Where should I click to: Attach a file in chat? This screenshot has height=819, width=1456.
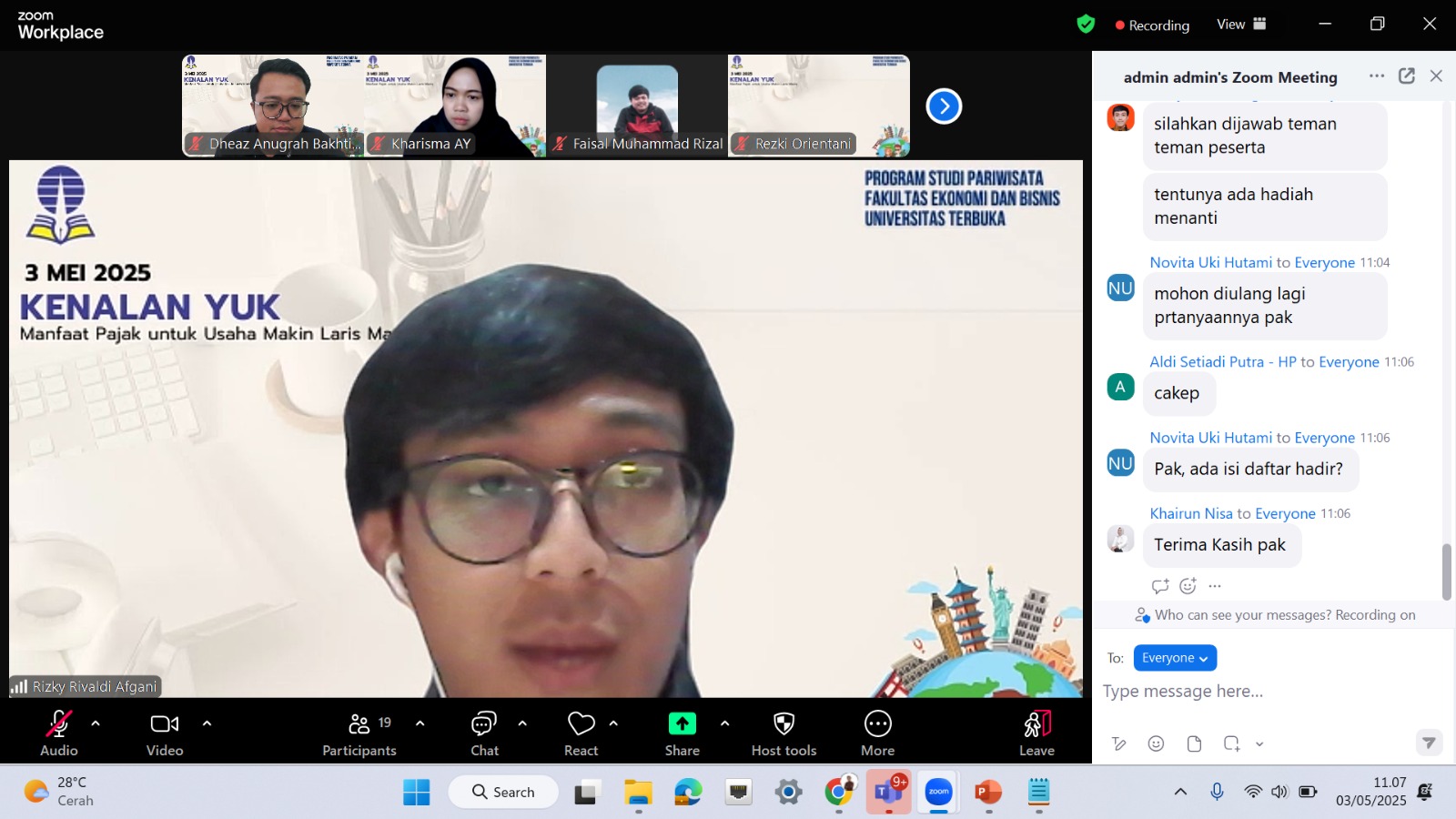tap(1194, 743)
